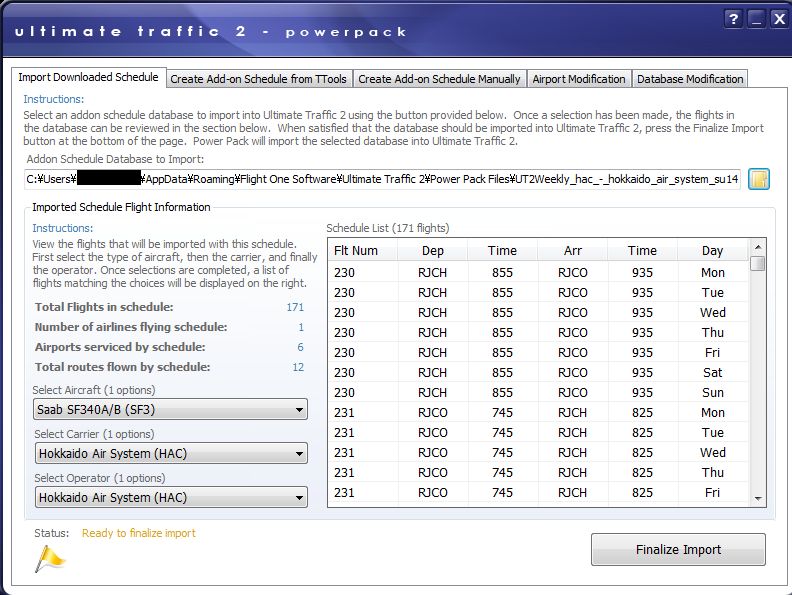
Task: Click the yellow status flag icon
Action: [50, 559]
